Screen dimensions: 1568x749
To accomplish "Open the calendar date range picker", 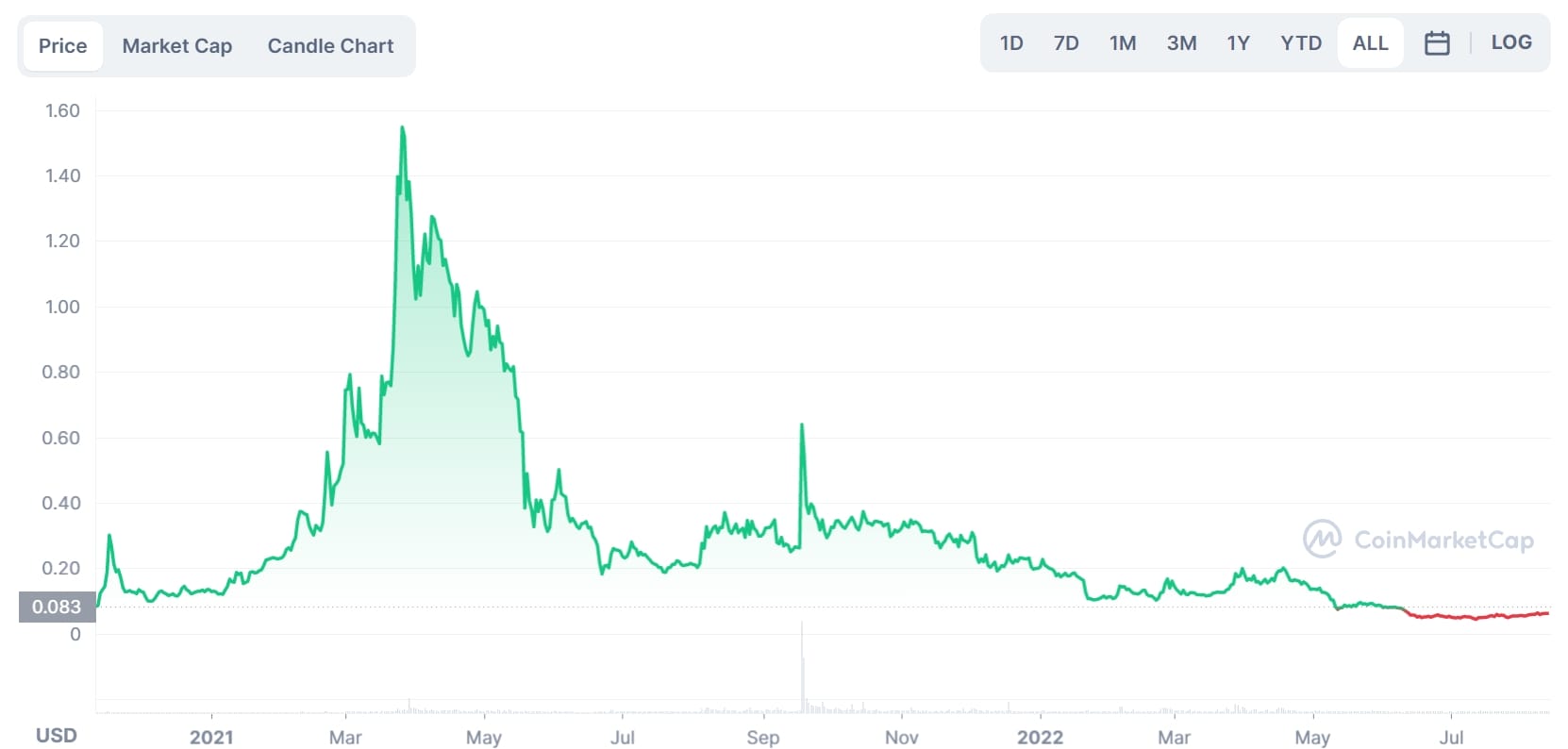I will [1437, 43].
